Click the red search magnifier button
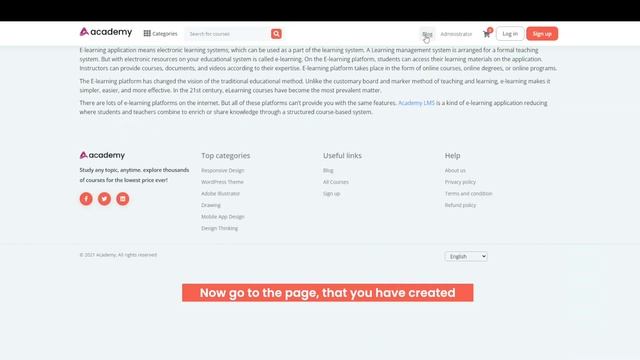 coord(276,34)
